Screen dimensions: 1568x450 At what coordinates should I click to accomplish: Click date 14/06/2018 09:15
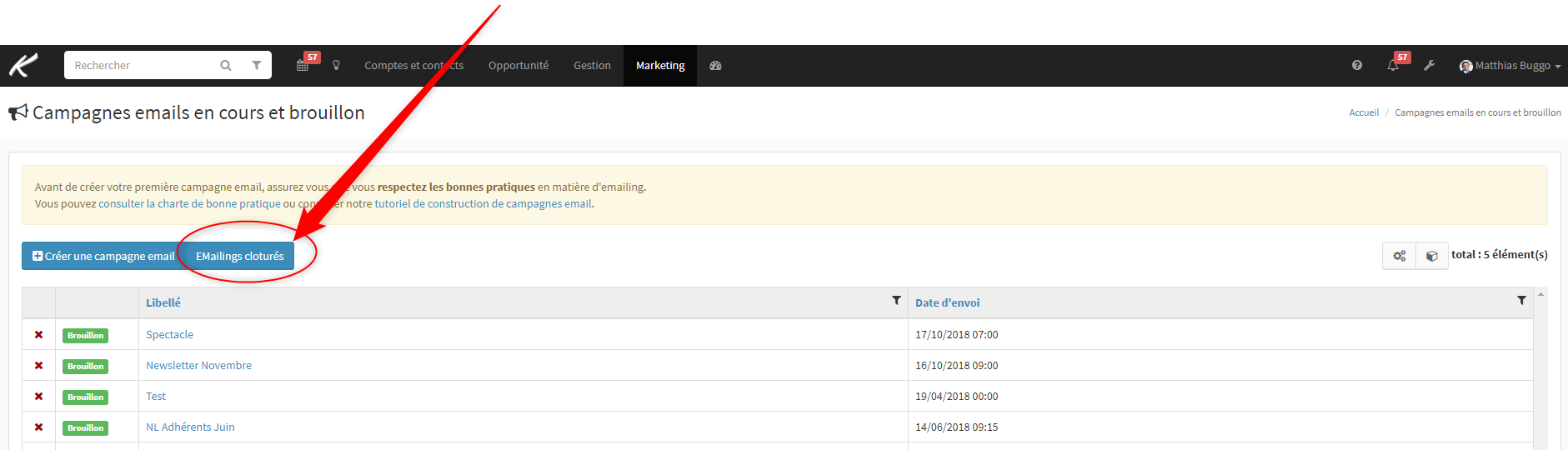pos(956,427)
